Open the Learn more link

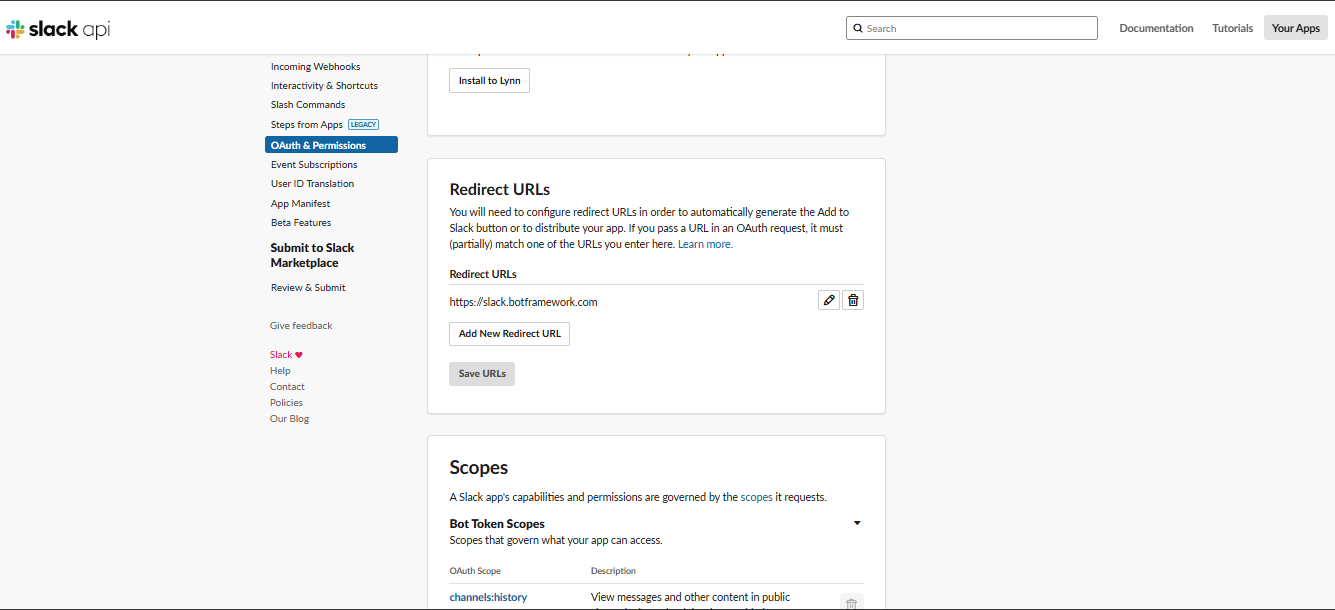705,244
